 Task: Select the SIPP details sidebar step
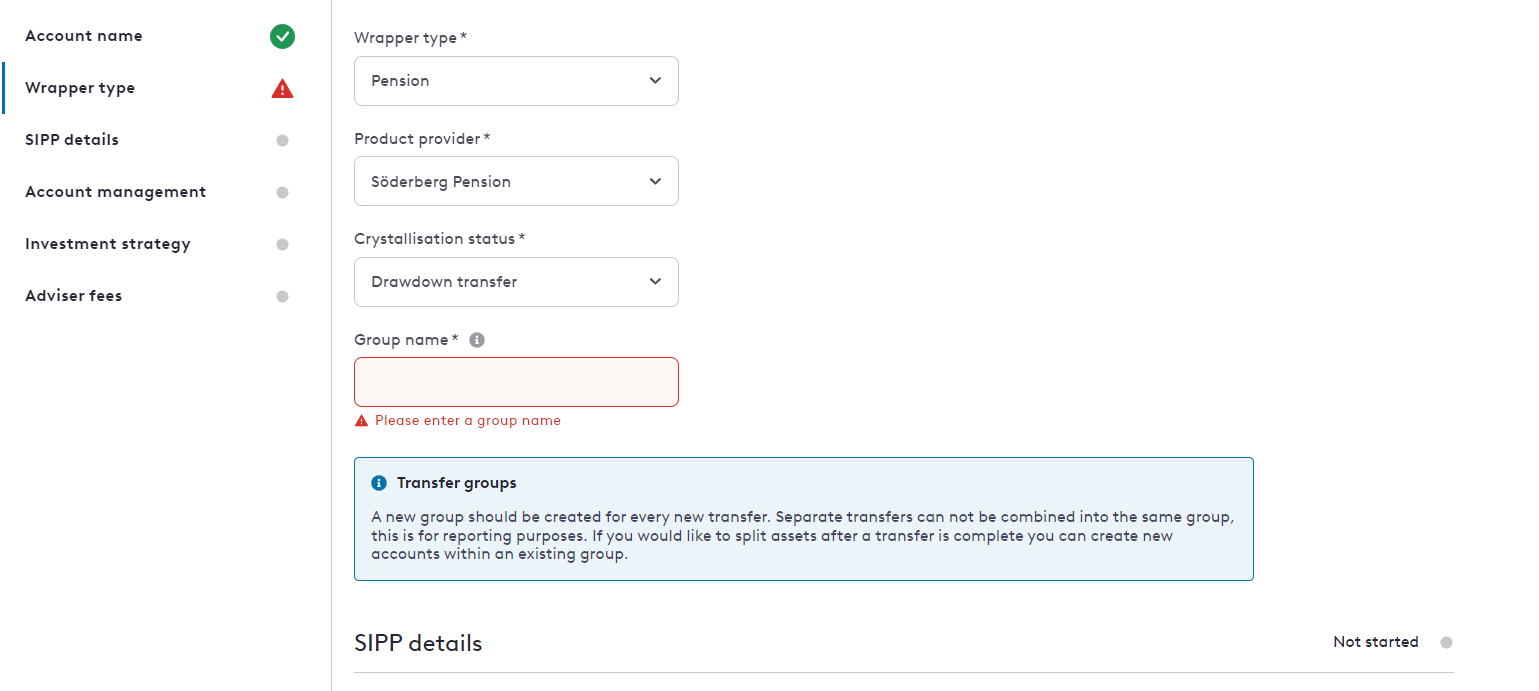pos(72,140)
